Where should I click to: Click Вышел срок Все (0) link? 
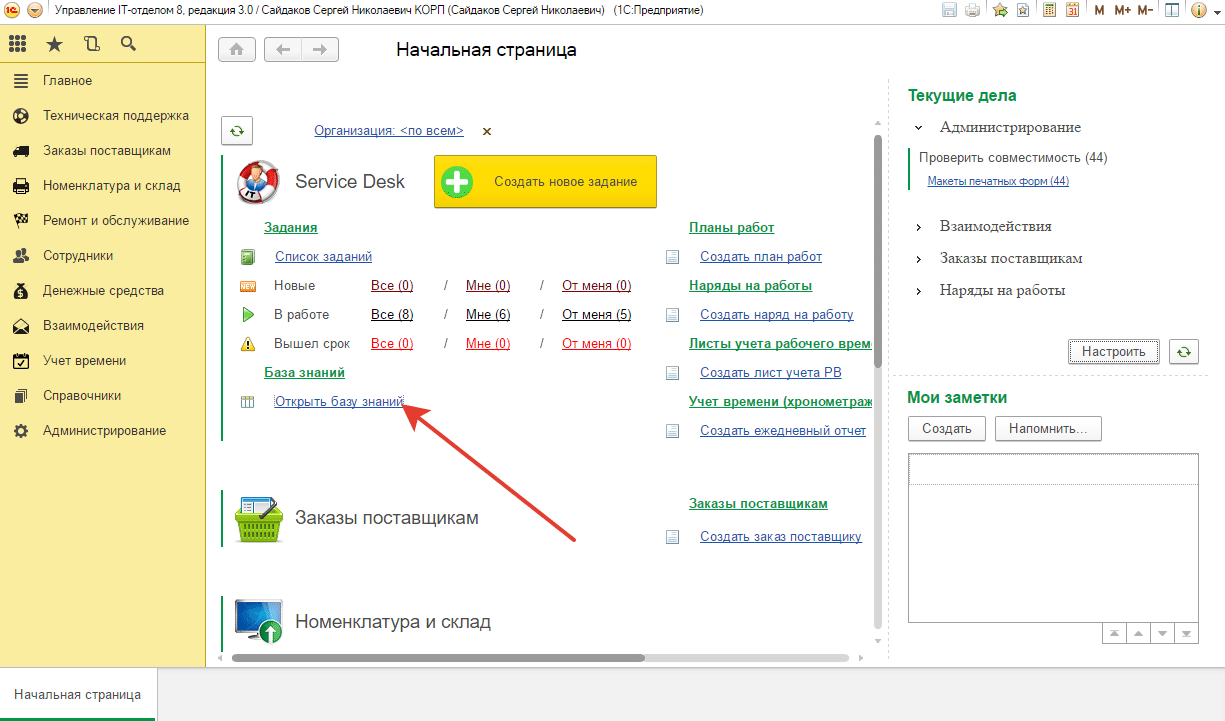pos(392,343)
